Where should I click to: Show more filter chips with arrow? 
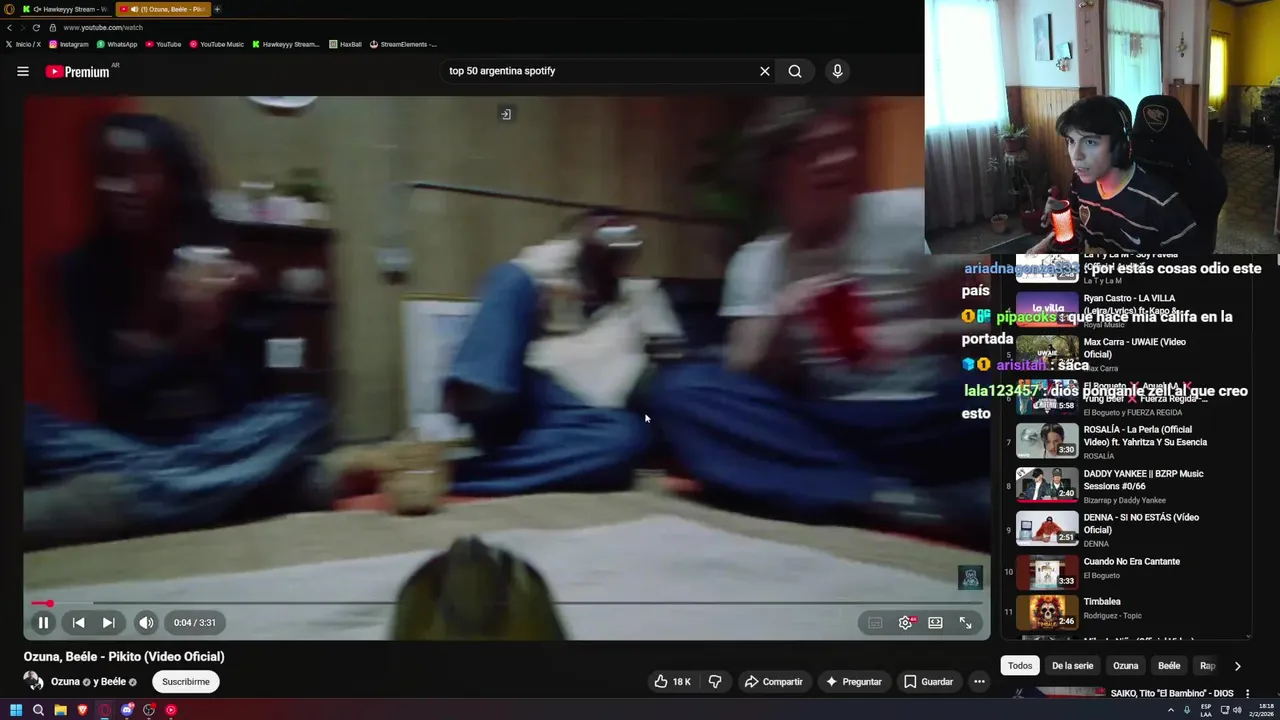(1237, 666)
